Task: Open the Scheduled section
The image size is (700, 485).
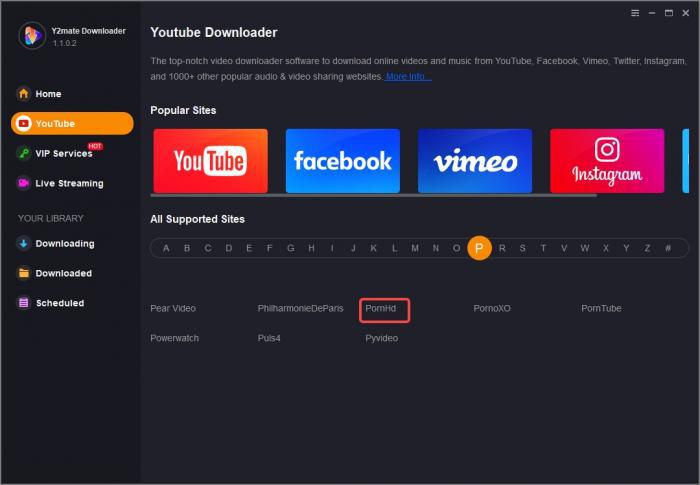Action: click(60, 303)
